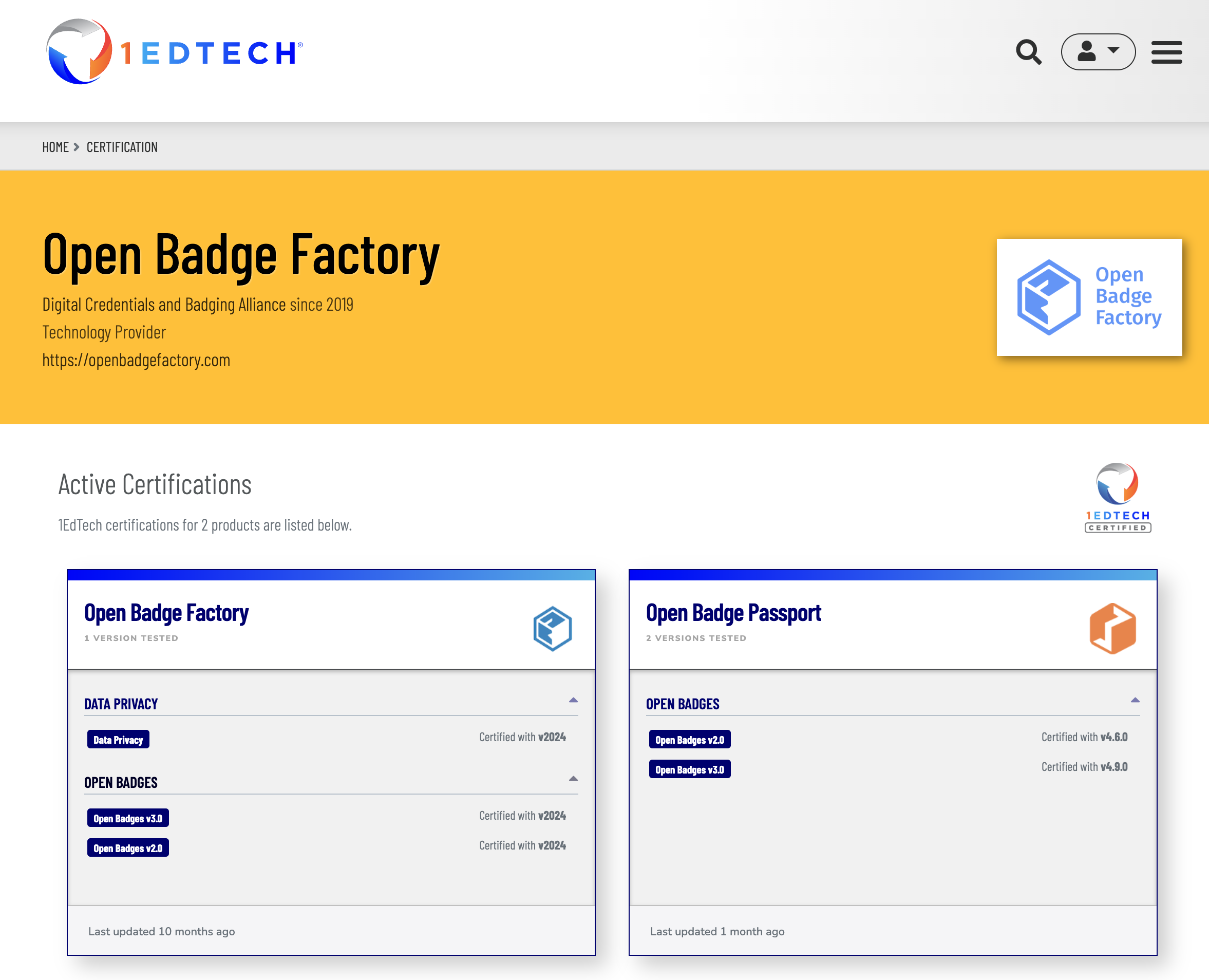The image size is (1209, 980).
Task: Select the Data Privacy certification tag
Action: pos(118,740)
